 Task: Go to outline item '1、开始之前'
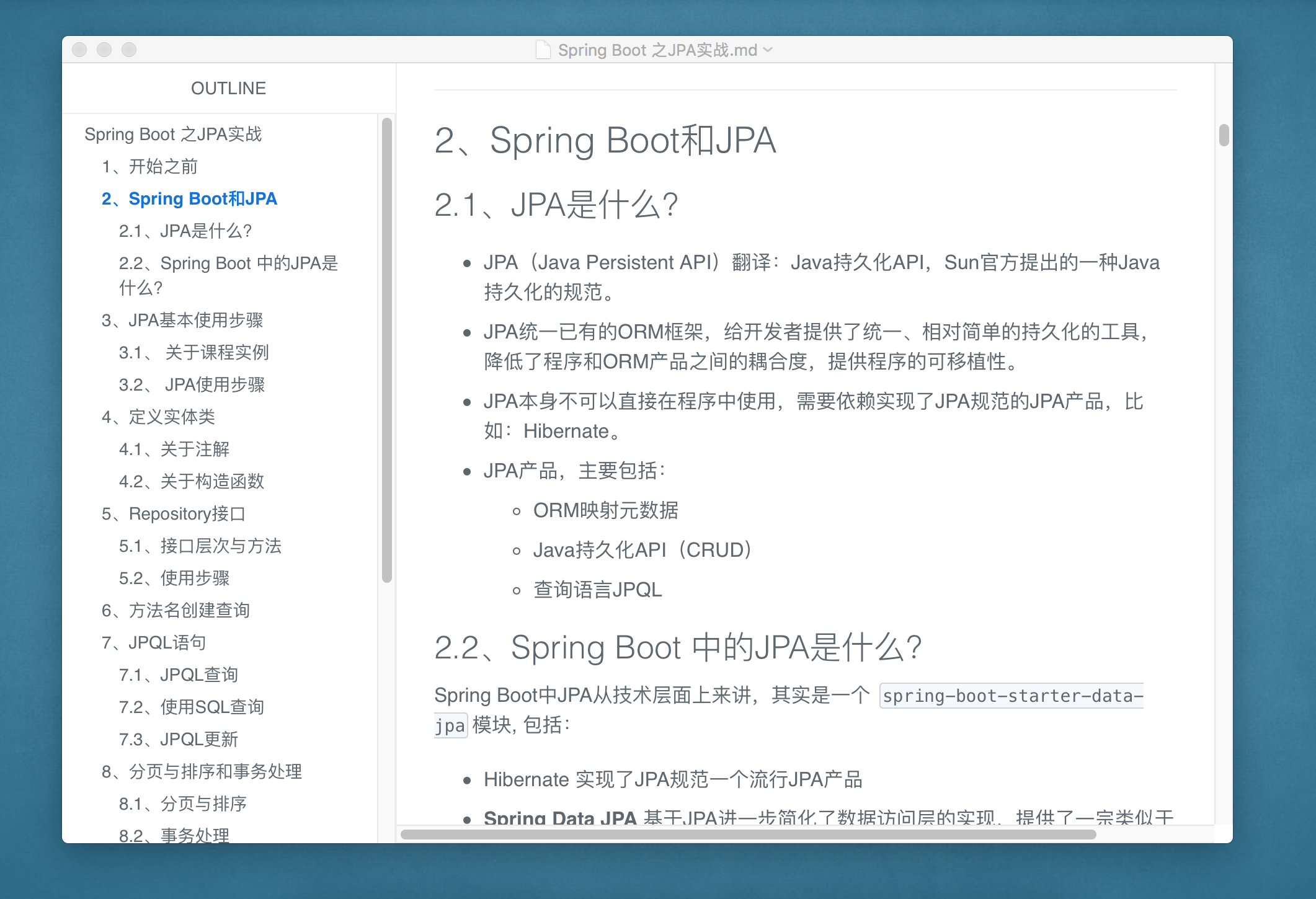click(149, 166)
